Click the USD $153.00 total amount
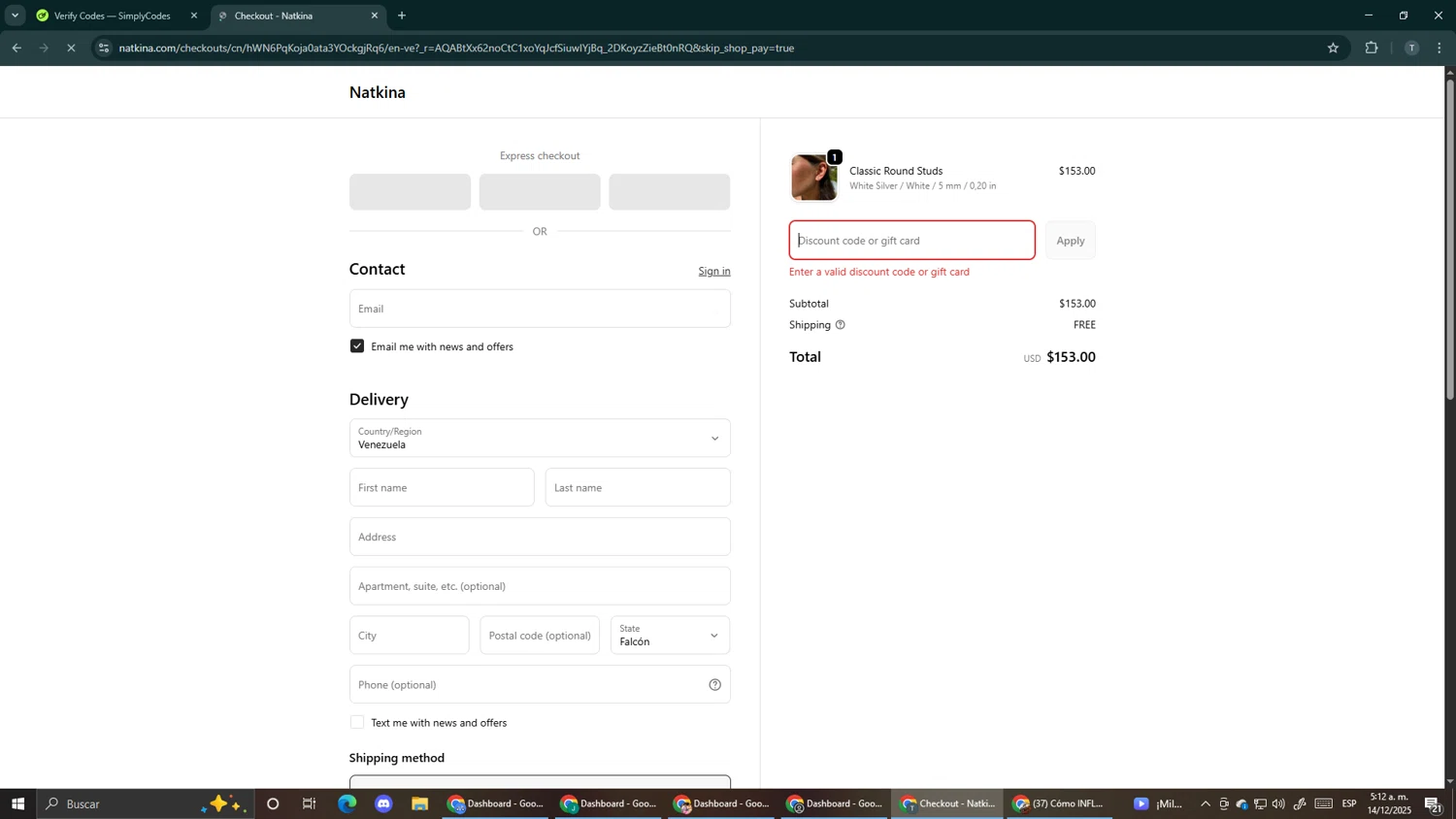1456x819 pixels. point(1059,357)
